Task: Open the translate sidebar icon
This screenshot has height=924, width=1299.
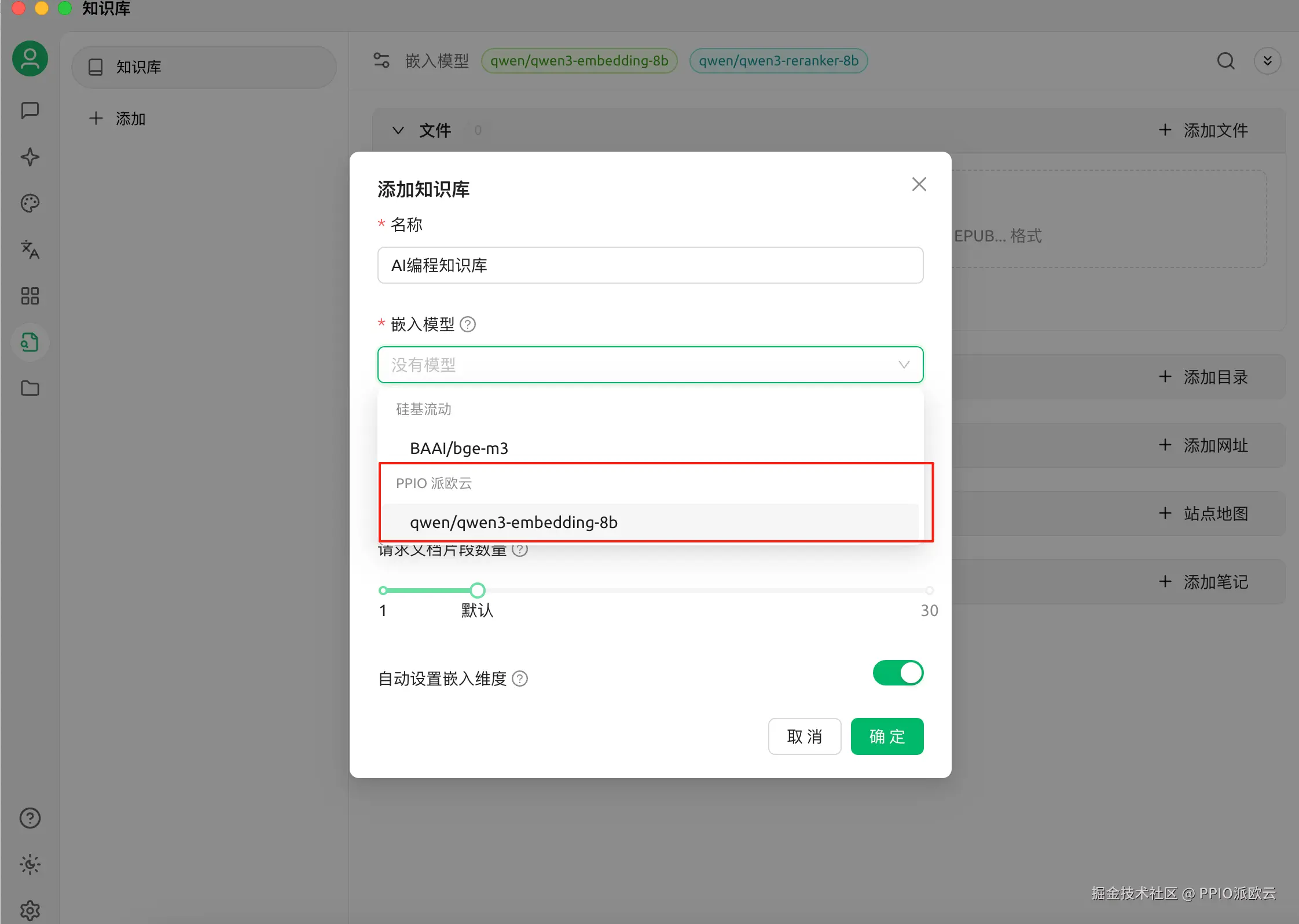Action: 30,250
